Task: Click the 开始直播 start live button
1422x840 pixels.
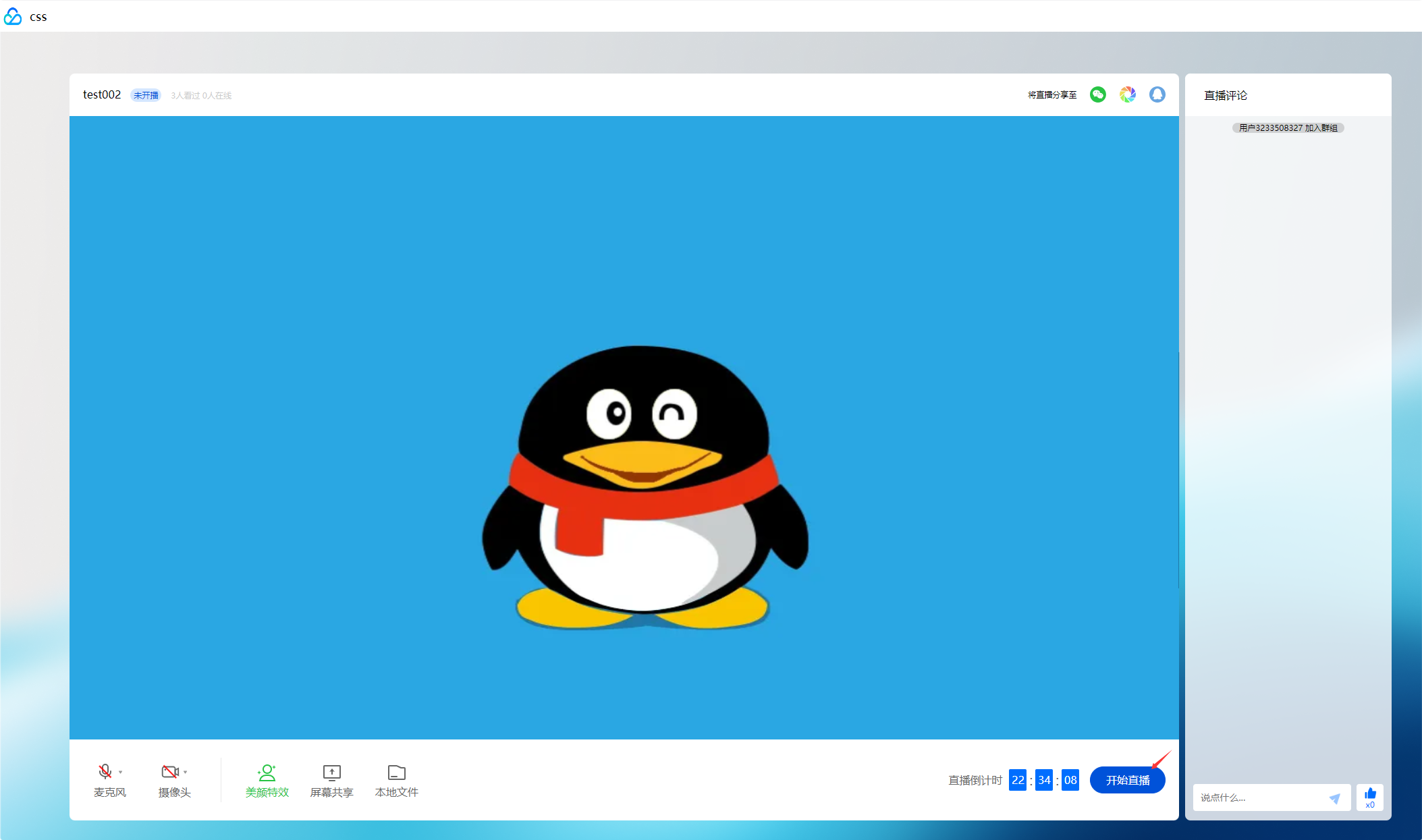Action: [x=1128, y=780]
